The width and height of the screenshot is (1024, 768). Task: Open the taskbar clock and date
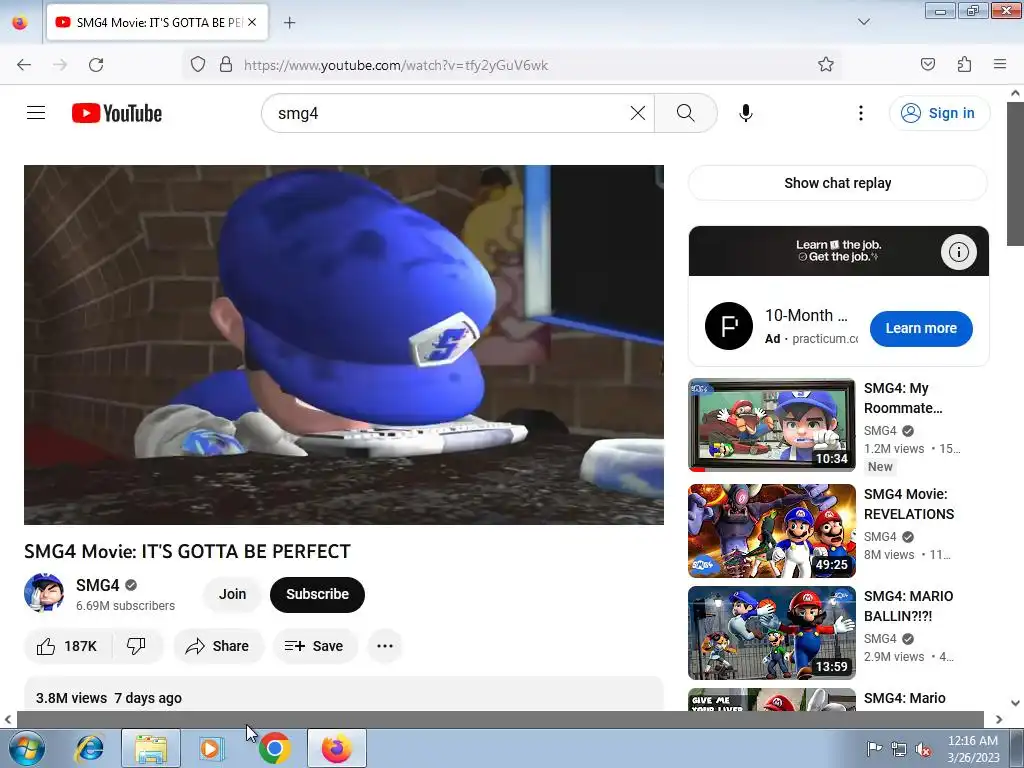point(973,749)
